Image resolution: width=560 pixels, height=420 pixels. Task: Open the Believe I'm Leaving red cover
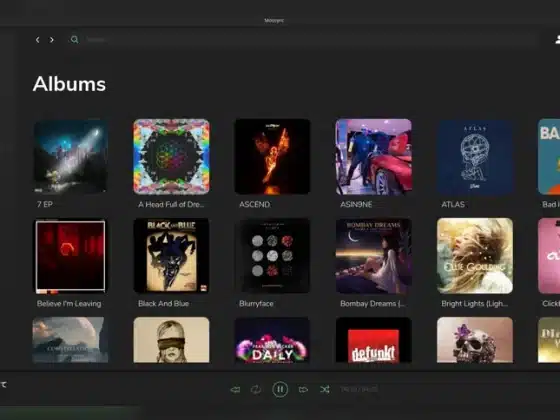pyautogui.click(x=70, y=256)
